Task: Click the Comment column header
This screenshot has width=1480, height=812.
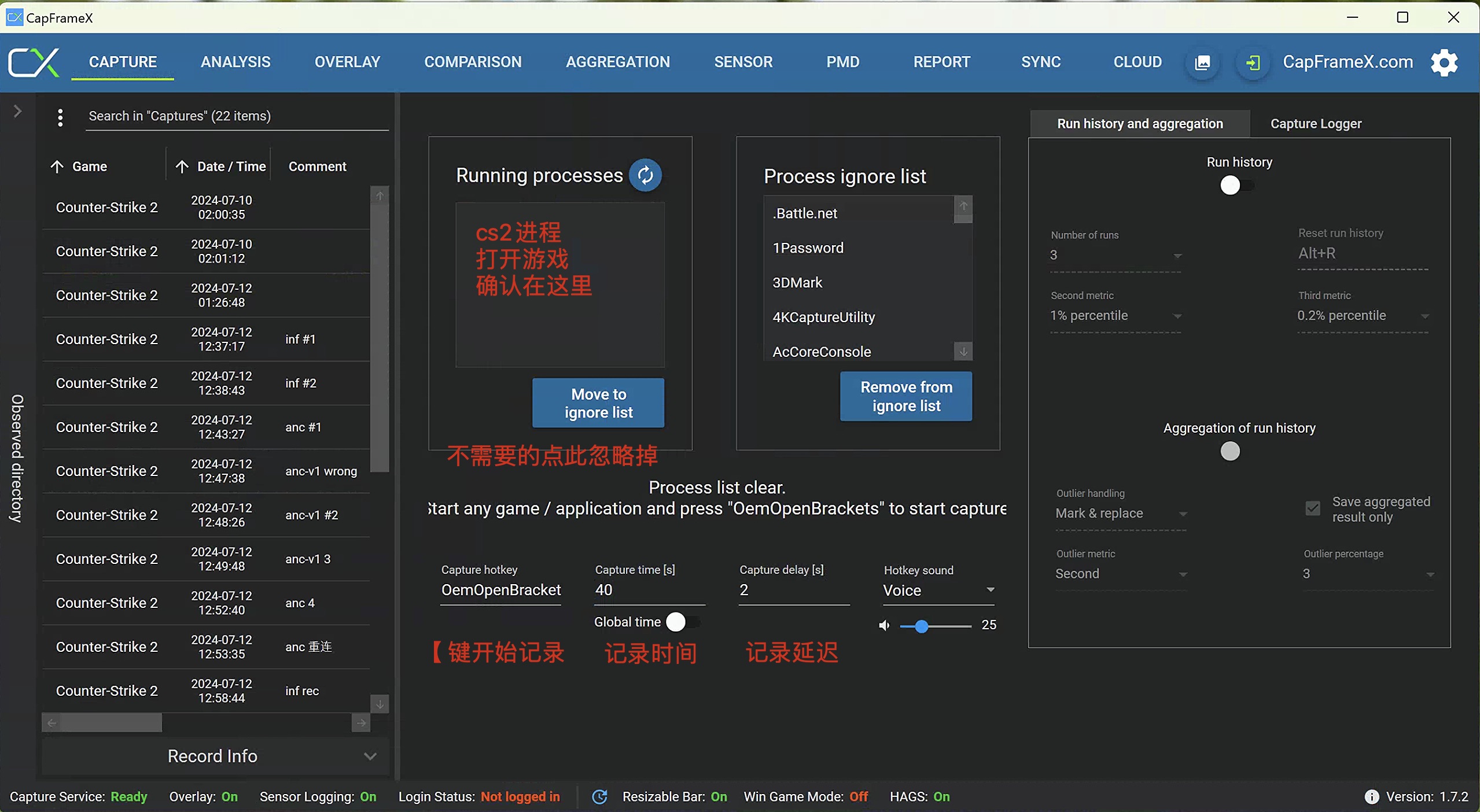Action: pos(317,167)
